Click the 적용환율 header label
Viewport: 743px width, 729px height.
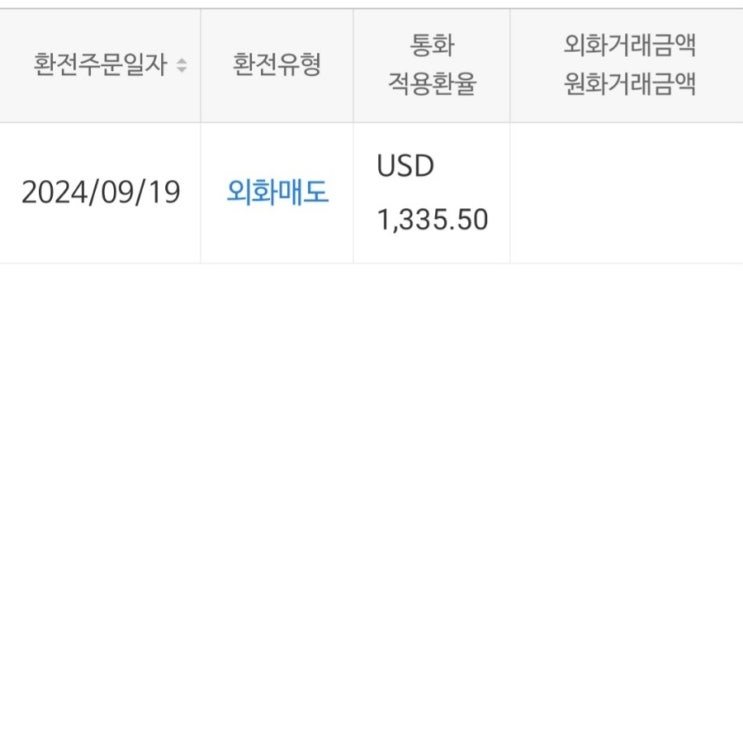click(431, 85)
